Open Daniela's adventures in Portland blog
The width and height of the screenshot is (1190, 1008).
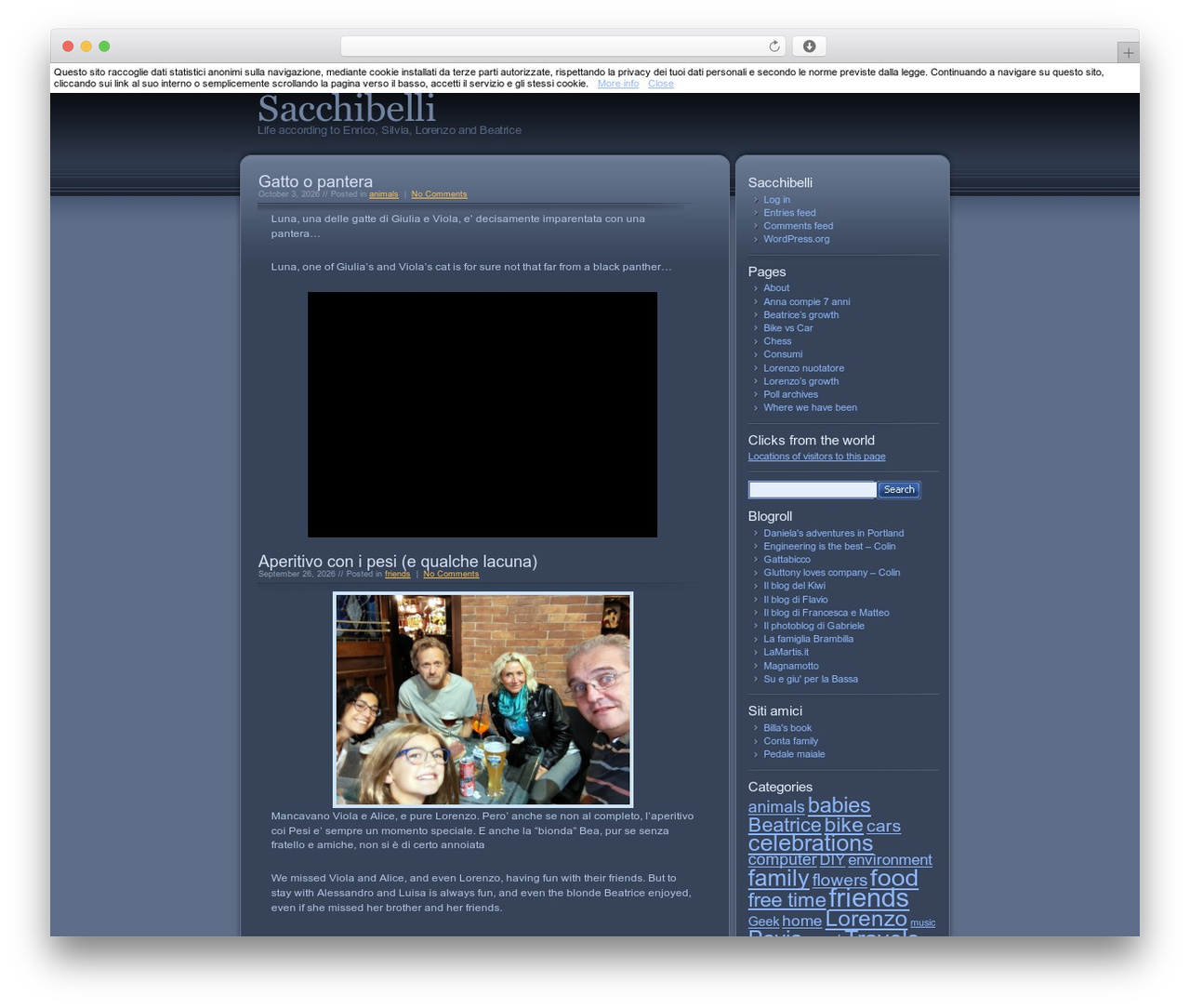[x=833, y=534]
